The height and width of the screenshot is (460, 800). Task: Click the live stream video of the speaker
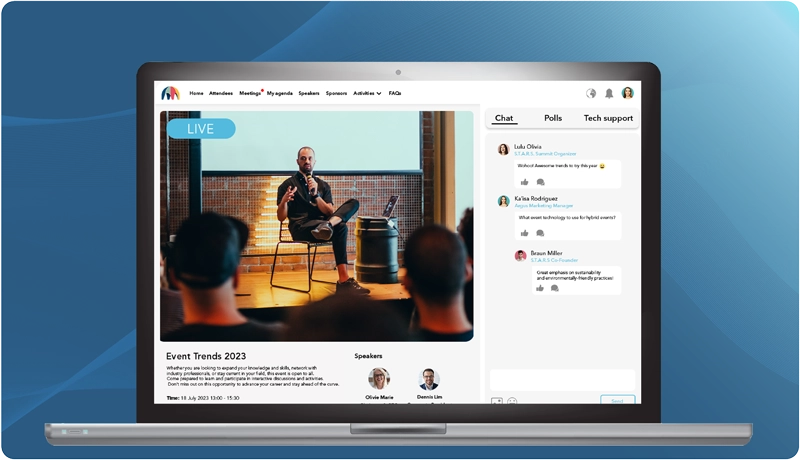(x=316, y=226)
